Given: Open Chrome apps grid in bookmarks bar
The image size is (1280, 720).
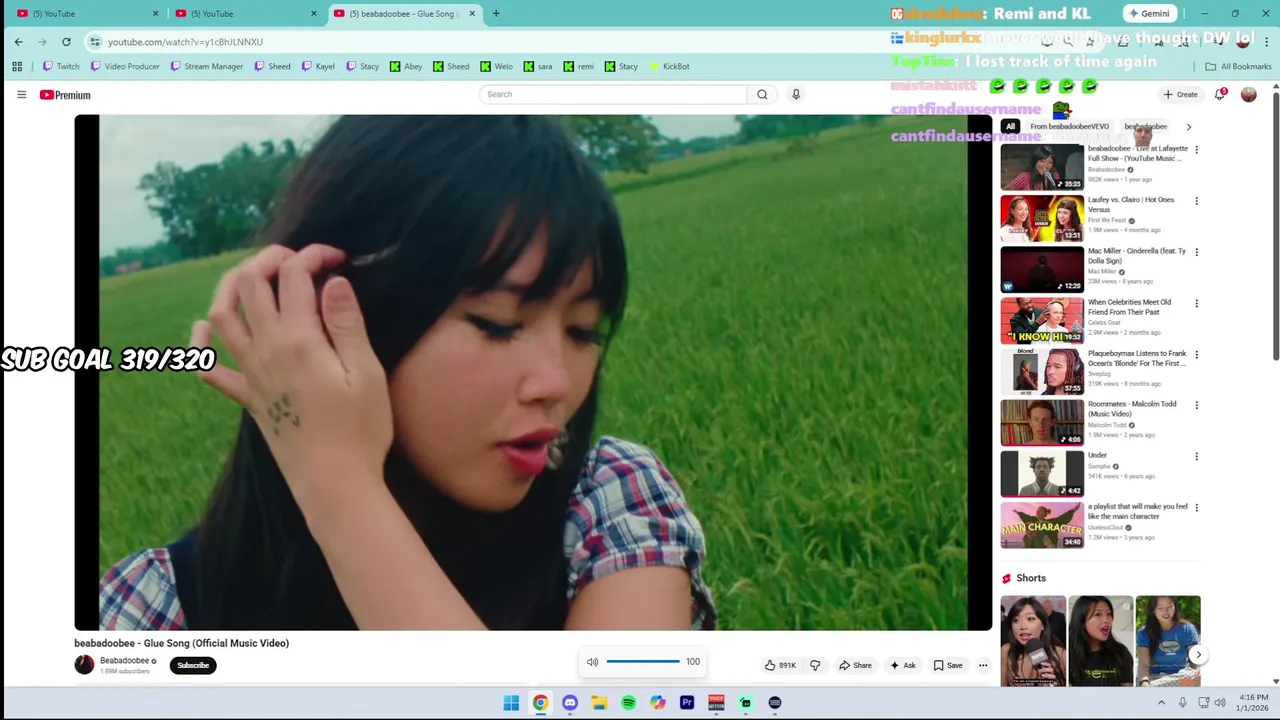Looking at the screenshot, I should (17, 66).
